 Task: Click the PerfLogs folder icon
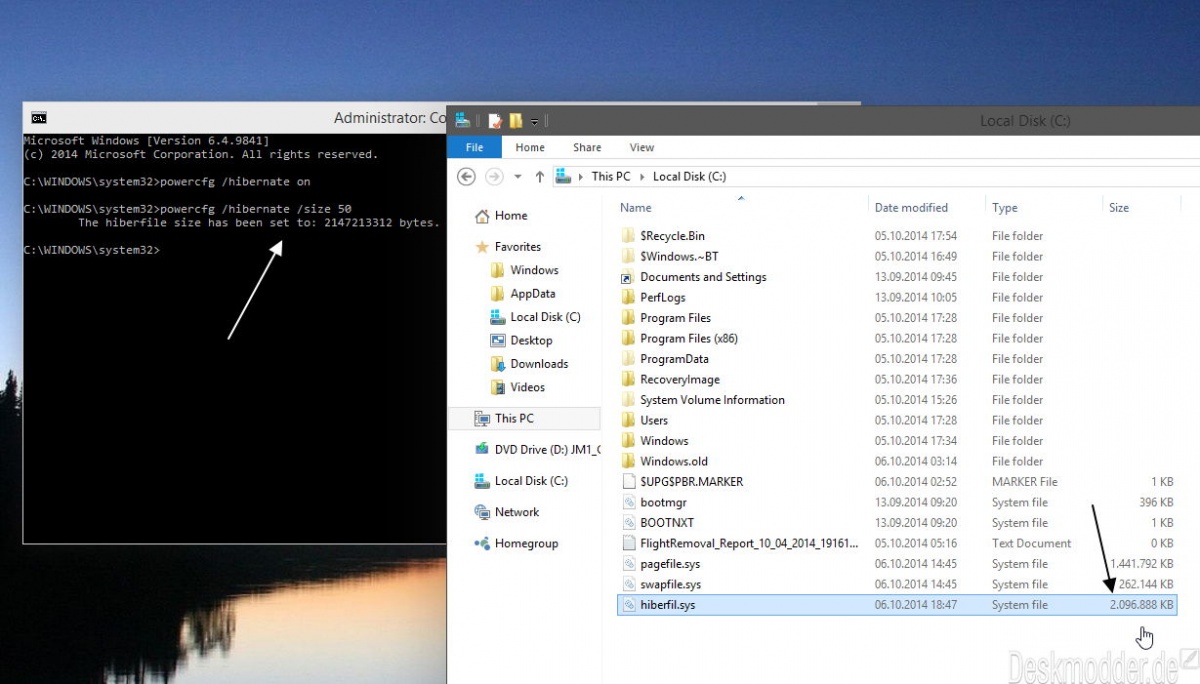(628, 298)
